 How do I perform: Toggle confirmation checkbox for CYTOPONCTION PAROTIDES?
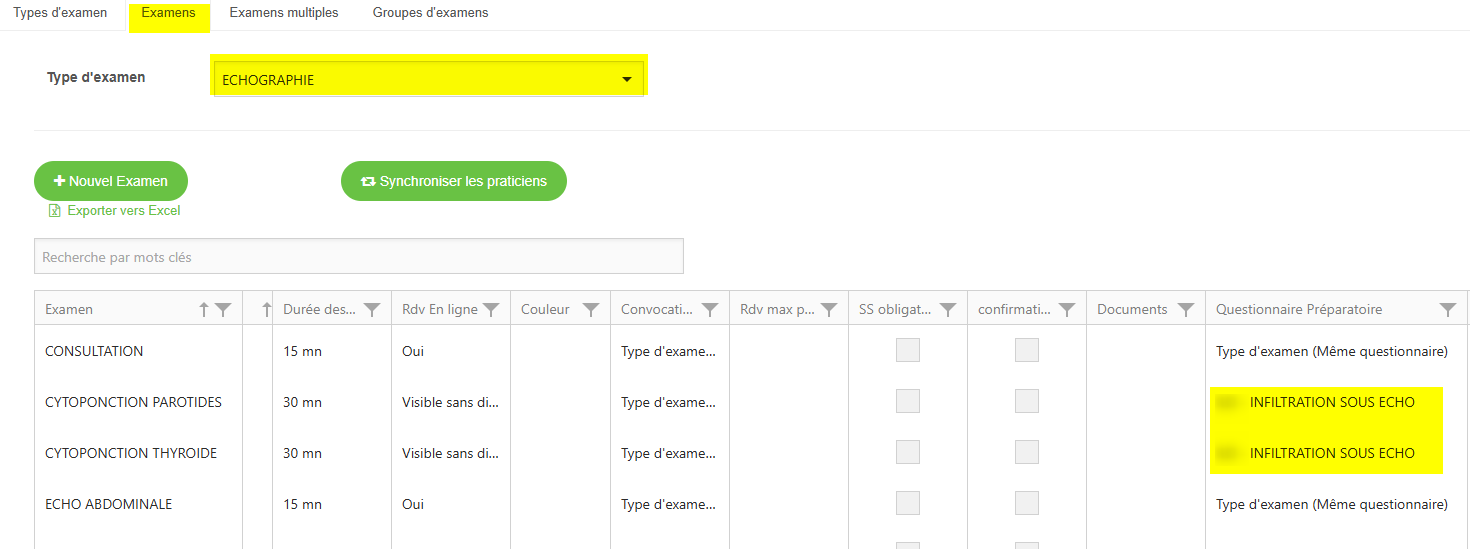coord(1027,401)
